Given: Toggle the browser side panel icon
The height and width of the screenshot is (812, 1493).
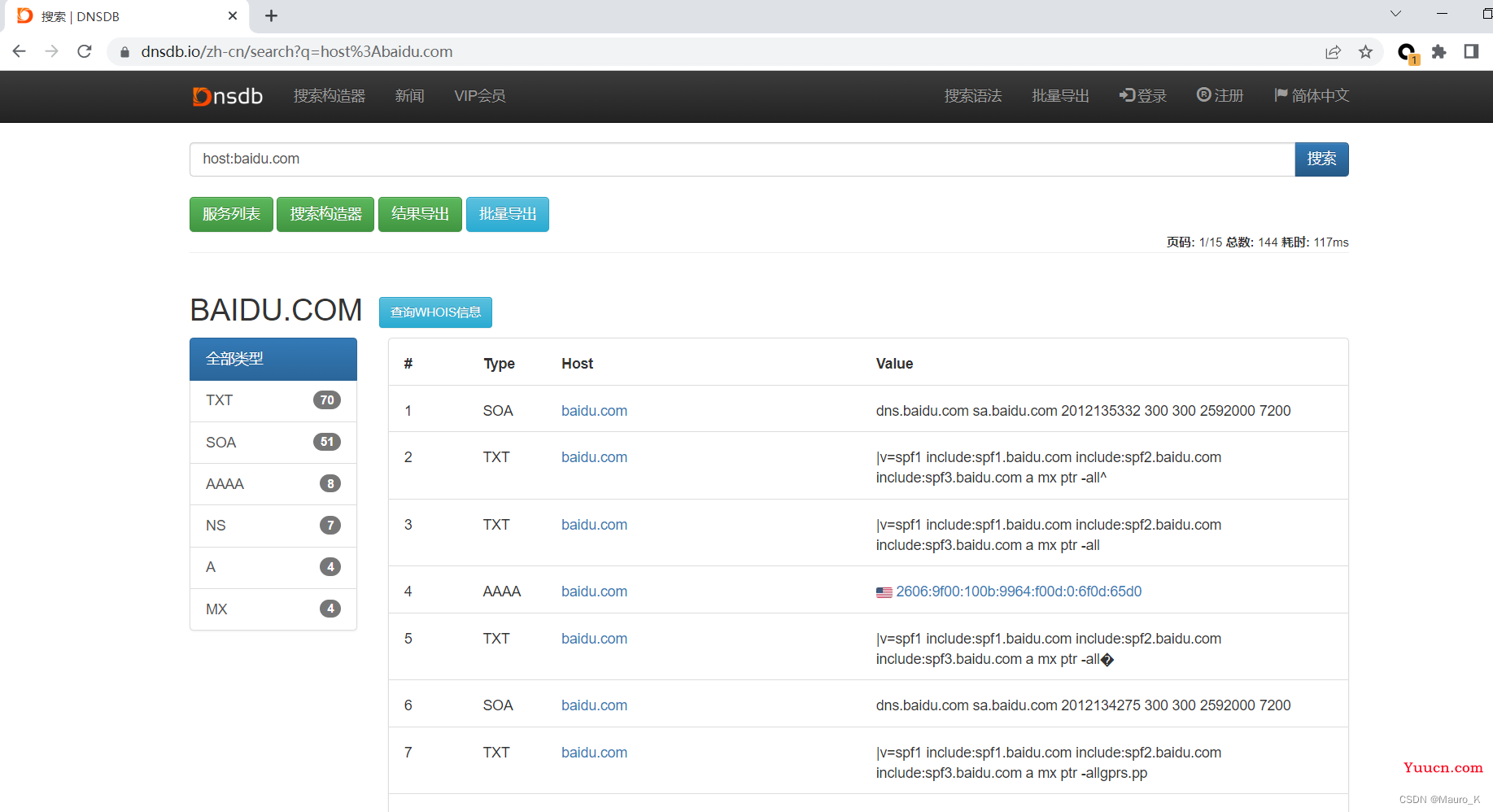Looking at the screenshot, I should [1471, 52].
